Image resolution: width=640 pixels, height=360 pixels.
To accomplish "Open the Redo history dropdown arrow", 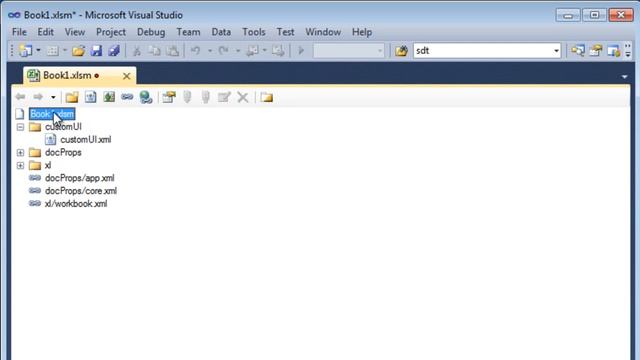I will click(238, 51).
